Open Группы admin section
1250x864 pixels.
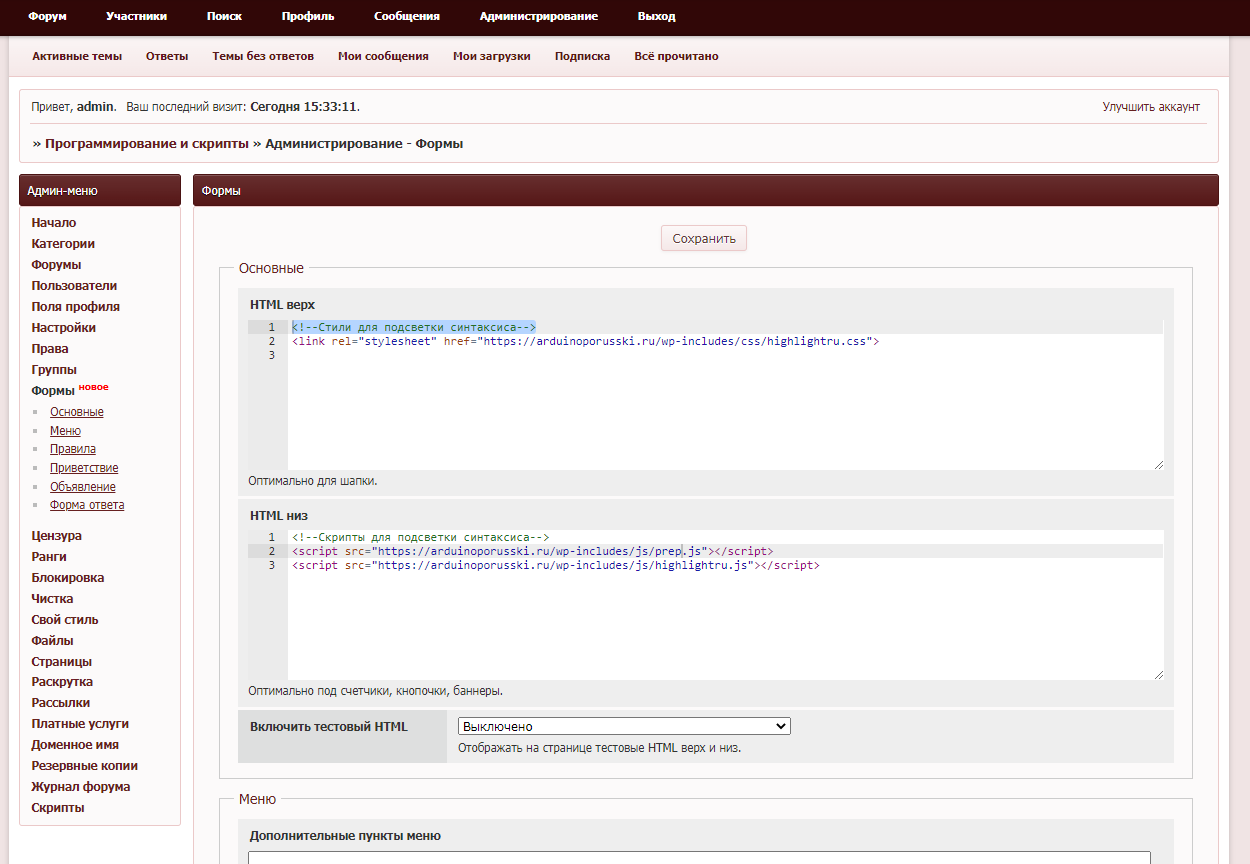click(54, 370)
